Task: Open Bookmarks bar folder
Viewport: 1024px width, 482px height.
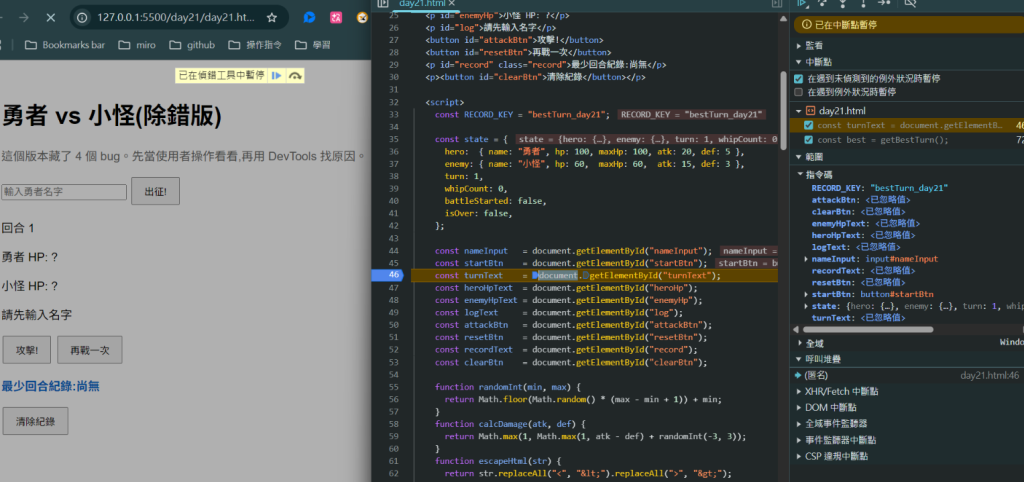Action: (64, 45)
